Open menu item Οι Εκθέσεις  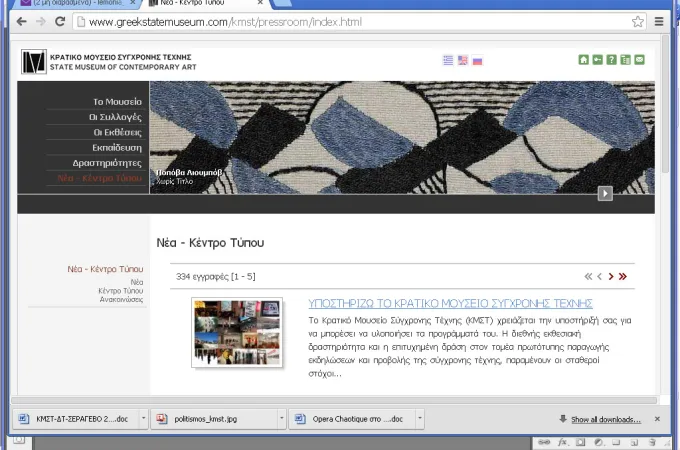tap(118, 132)
